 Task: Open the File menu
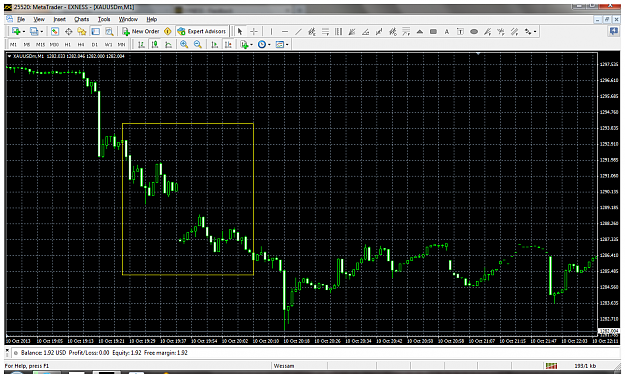coord(21,19)
